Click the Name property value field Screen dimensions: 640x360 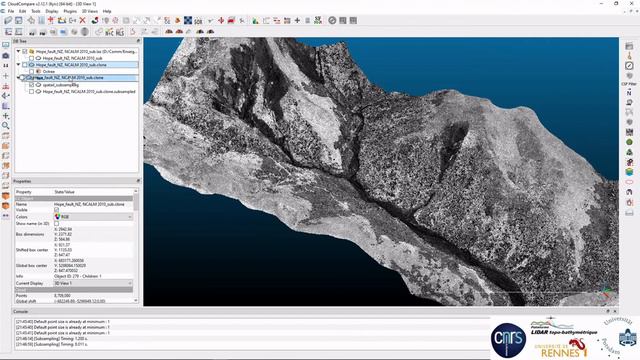coord(93,204)
